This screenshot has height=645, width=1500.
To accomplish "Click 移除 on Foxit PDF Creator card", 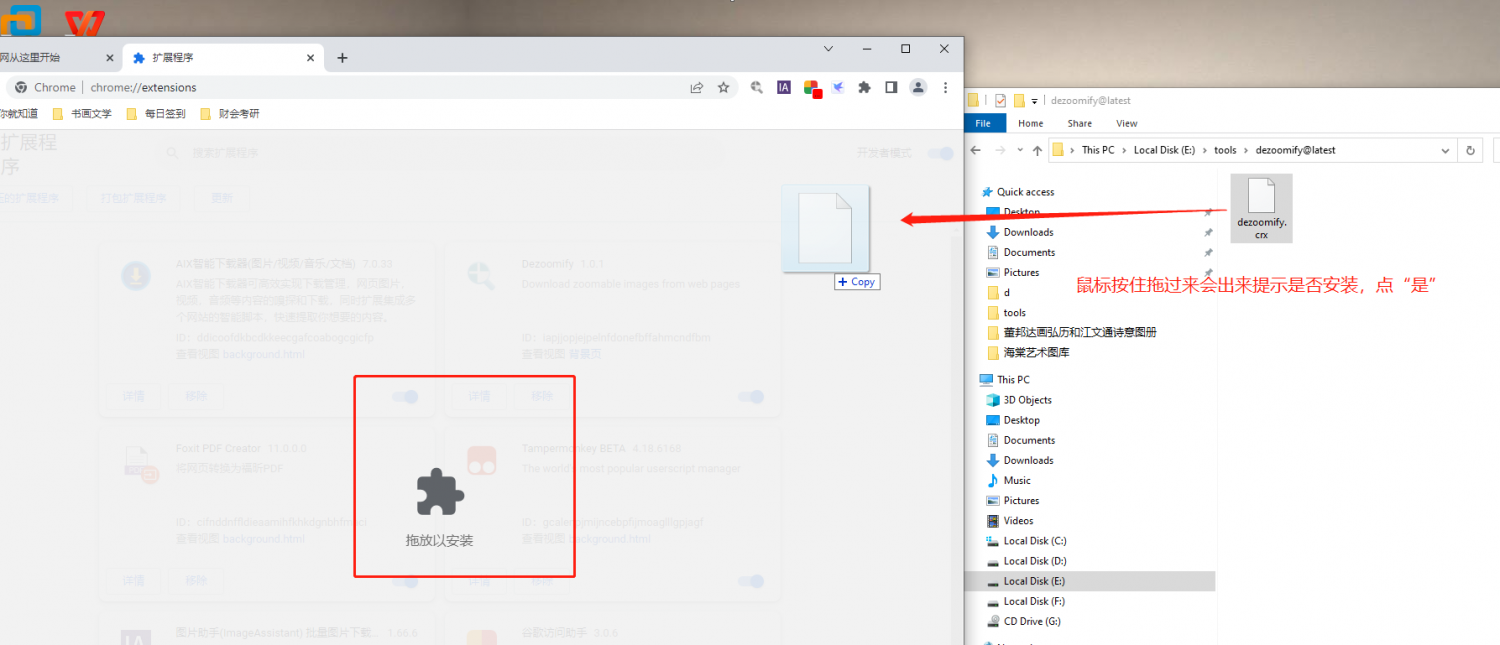I will coord(196,580).
